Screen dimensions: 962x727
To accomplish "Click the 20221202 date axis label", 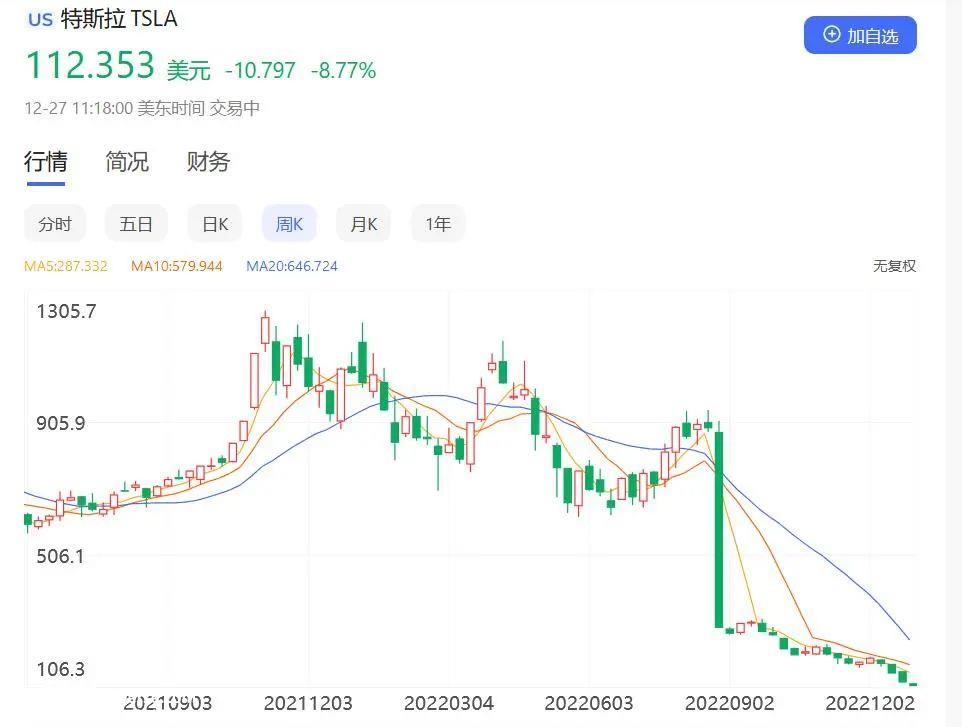I will 870,702.
